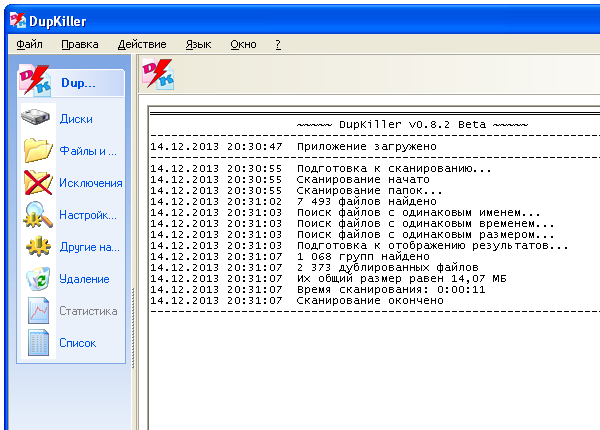Show the Список results view
The height and width of the screenshot is (430, 600).
click(x=77, y=343)
